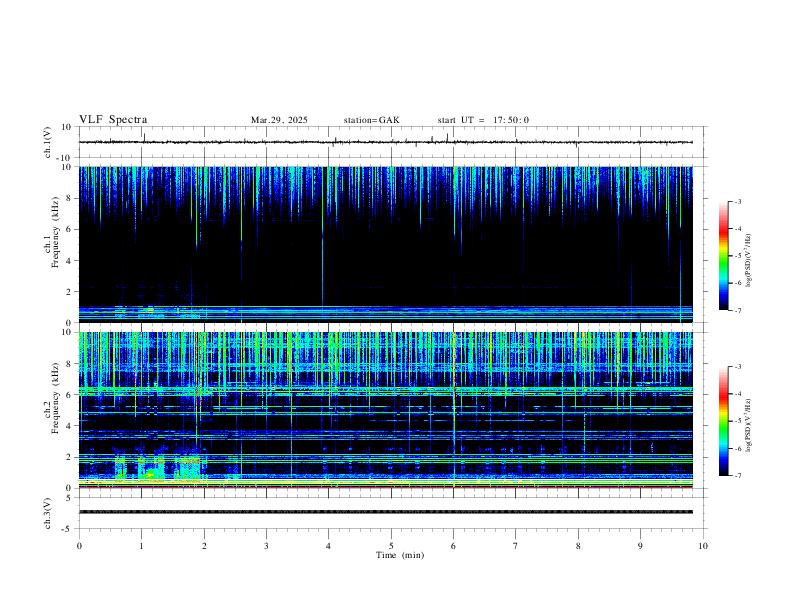Click the ch.3 voltage waveform band
Image resolution: width=792 pixels, height=612 pixels.
[x=385, y=512]
